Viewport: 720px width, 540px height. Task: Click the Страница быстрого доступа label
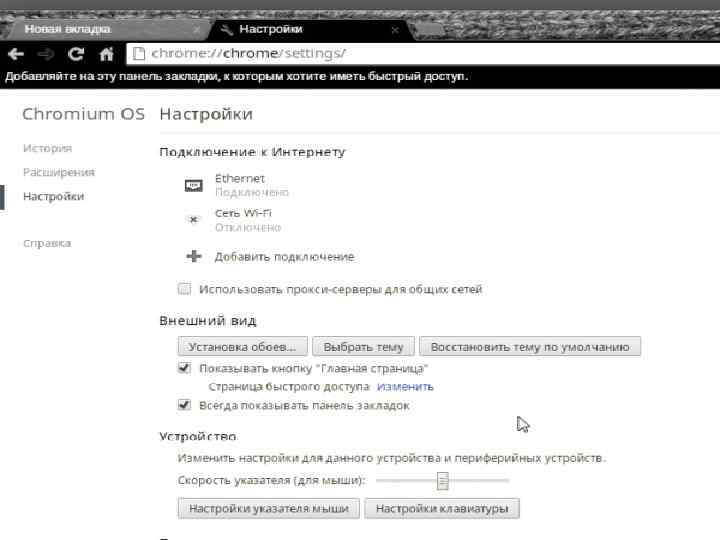click(289, 387)
